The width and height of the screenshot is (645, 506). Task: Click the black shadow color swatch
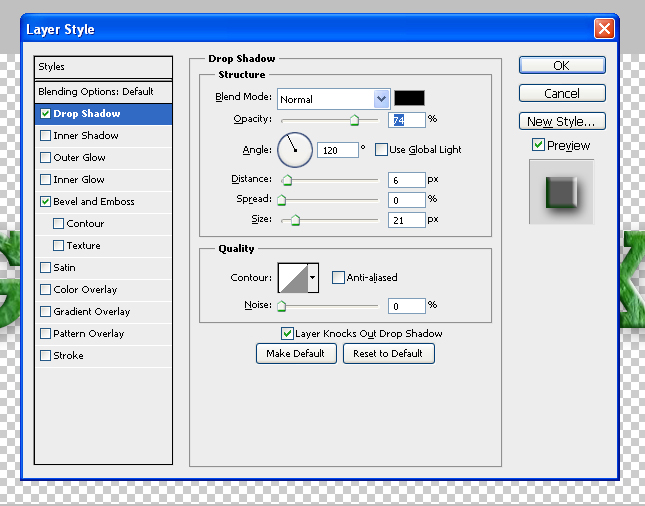(x=409, y=98)
